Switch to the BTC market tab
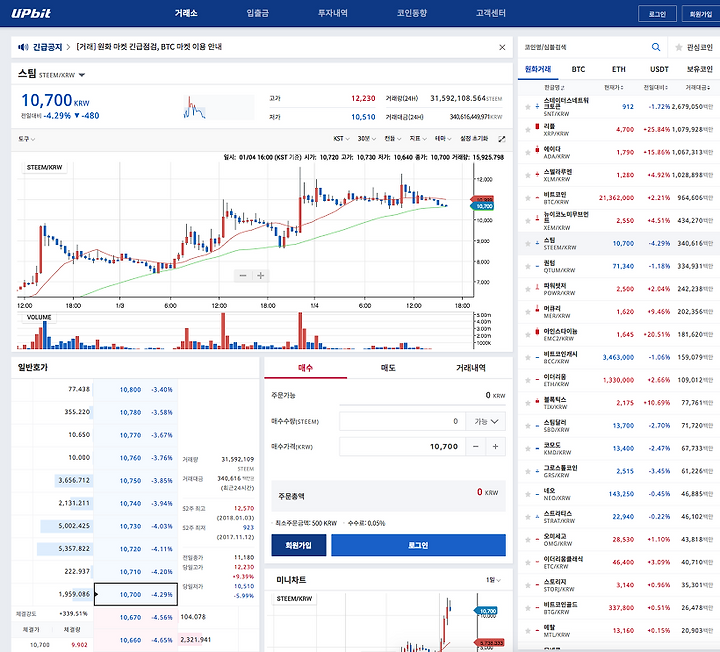Viewport: 720px width, 652px height. 578,69
